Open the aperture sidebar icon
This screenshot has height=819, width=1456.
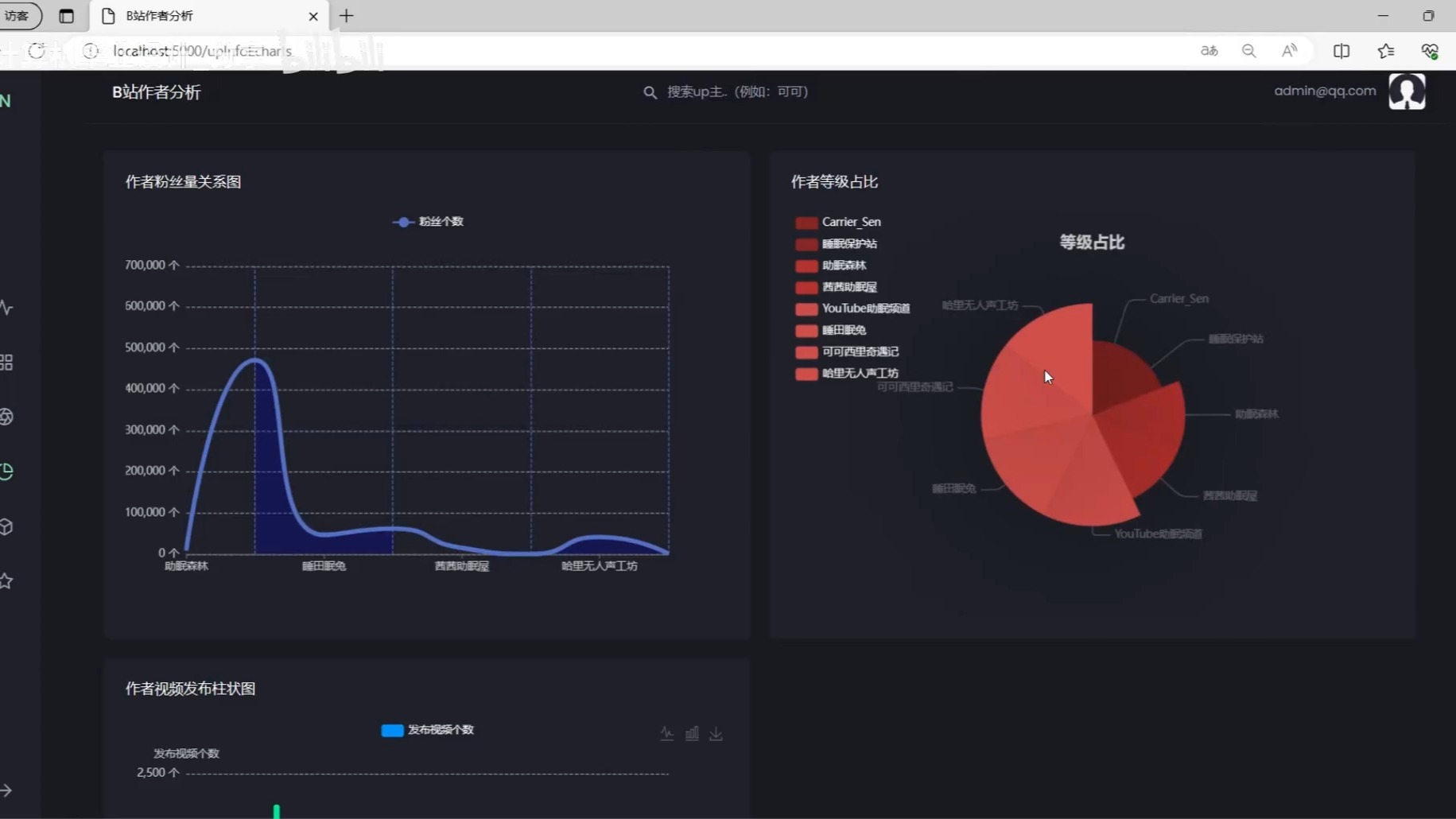[6, 417]
